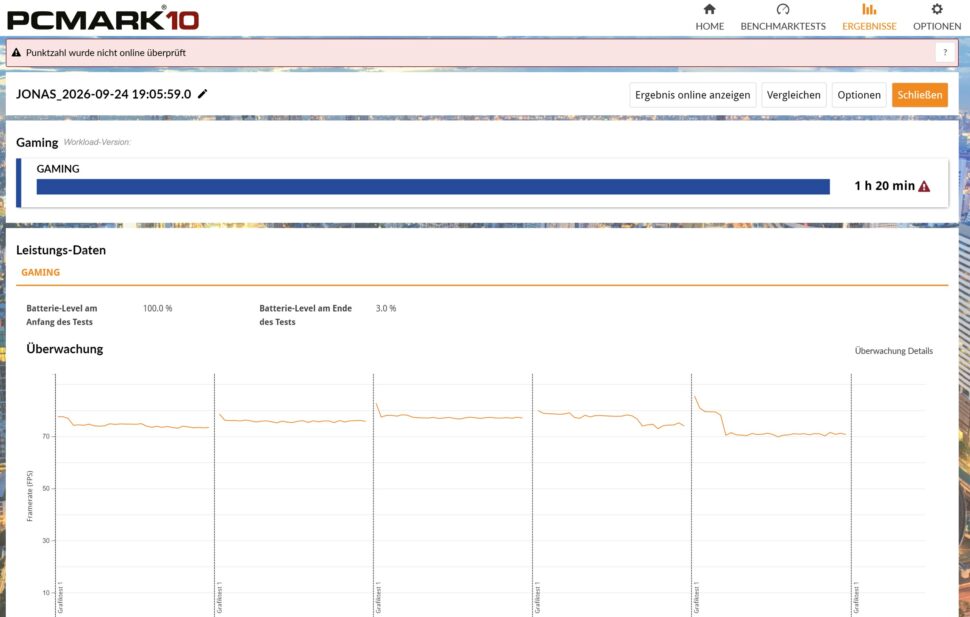The width and height of the screenshot is (970, 617).
Task: Open the Überwachung Details link
Action: [x=894, y=351]
